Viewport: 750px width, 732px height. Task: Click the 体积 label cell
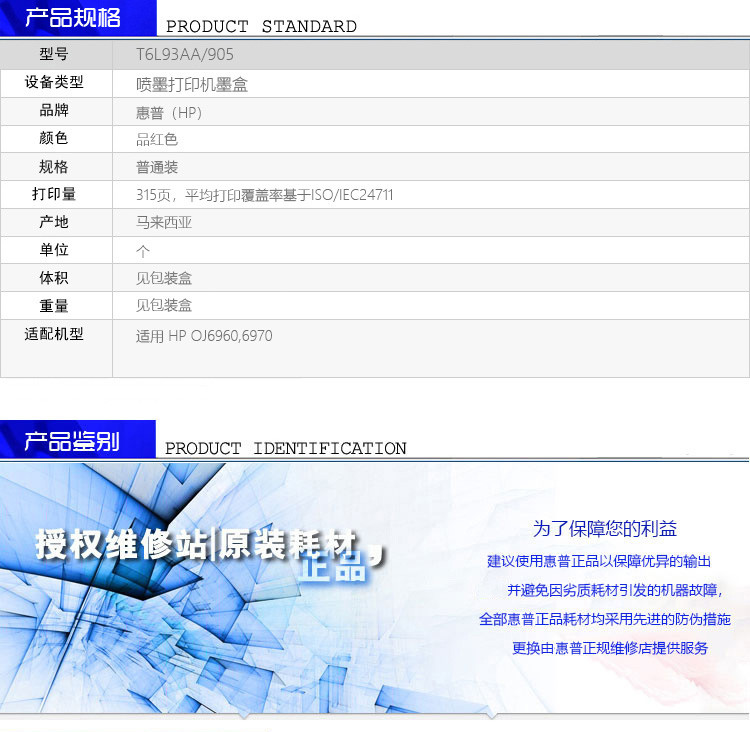[x=54, y=277]
